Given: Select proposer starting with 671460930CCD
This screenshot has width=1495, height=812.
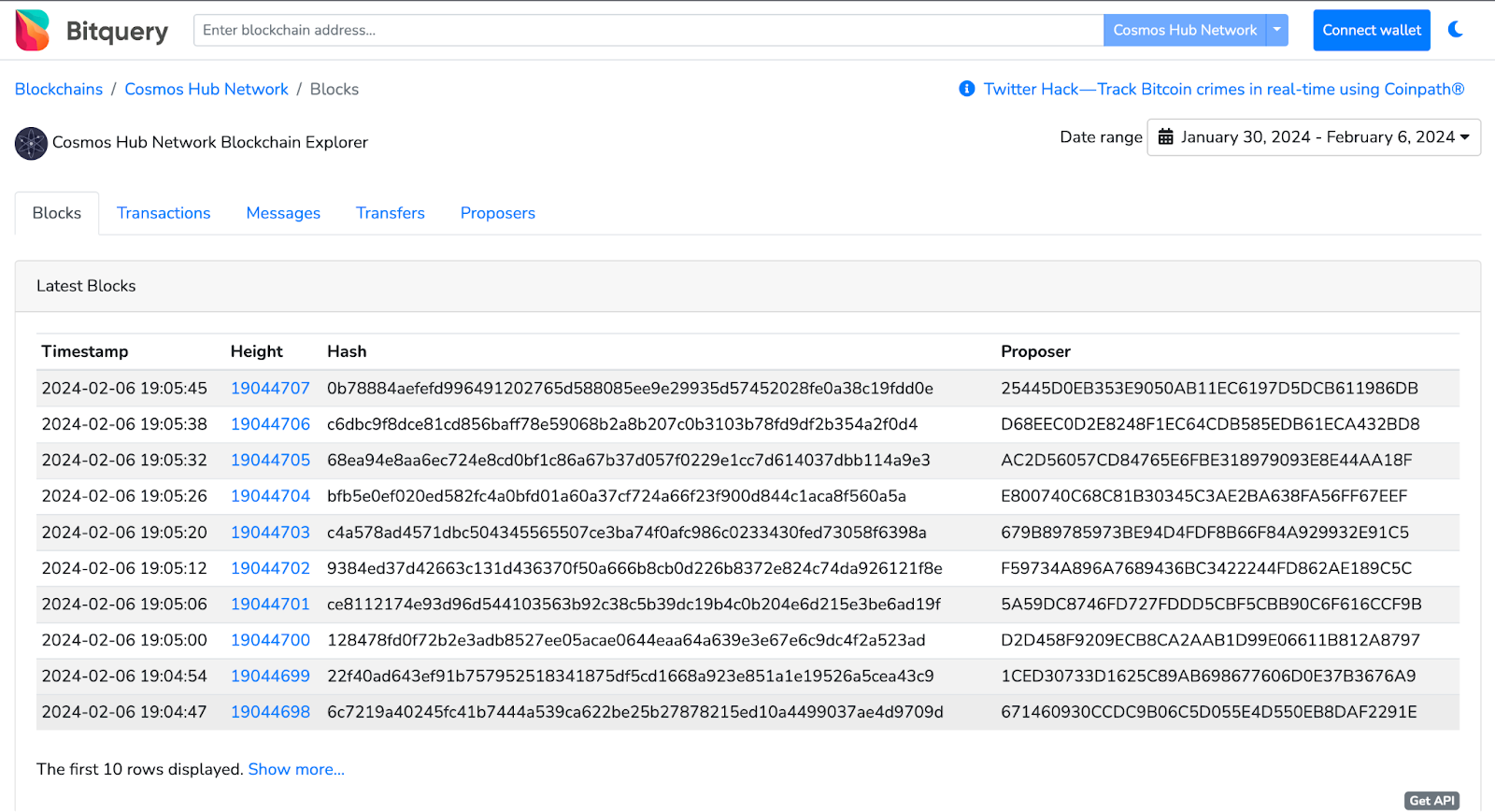Looking at the screenshot, I should pyautogui.click(x=1209, y=712).
